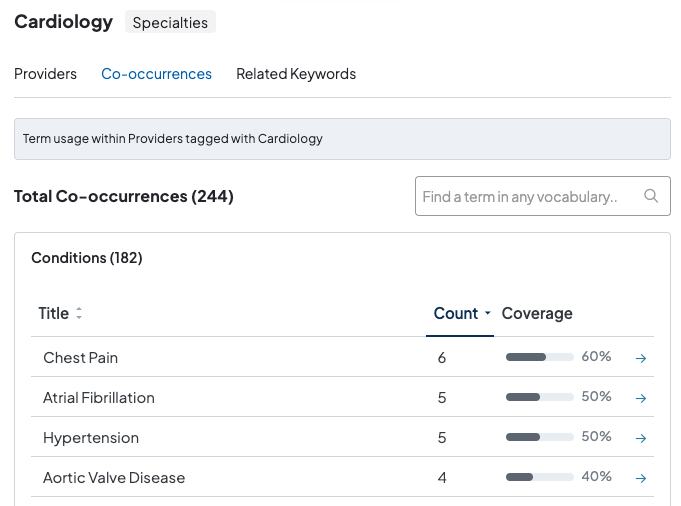Click the Atrial Fibrillation row title
The height and width of the screenshot is (506, 681).
click(x=99, y=397)
